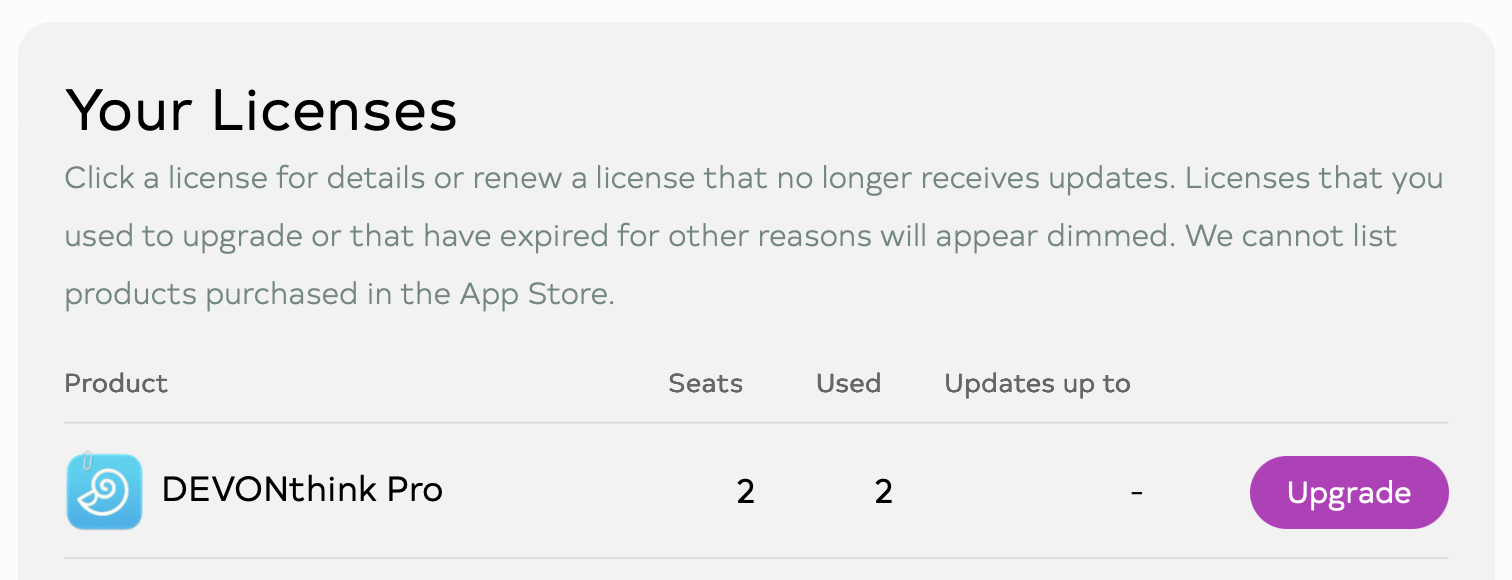The image size is (1512, 580).
Task: Click the DEVONthink Pro shell icon
Action: pos(104,491)
